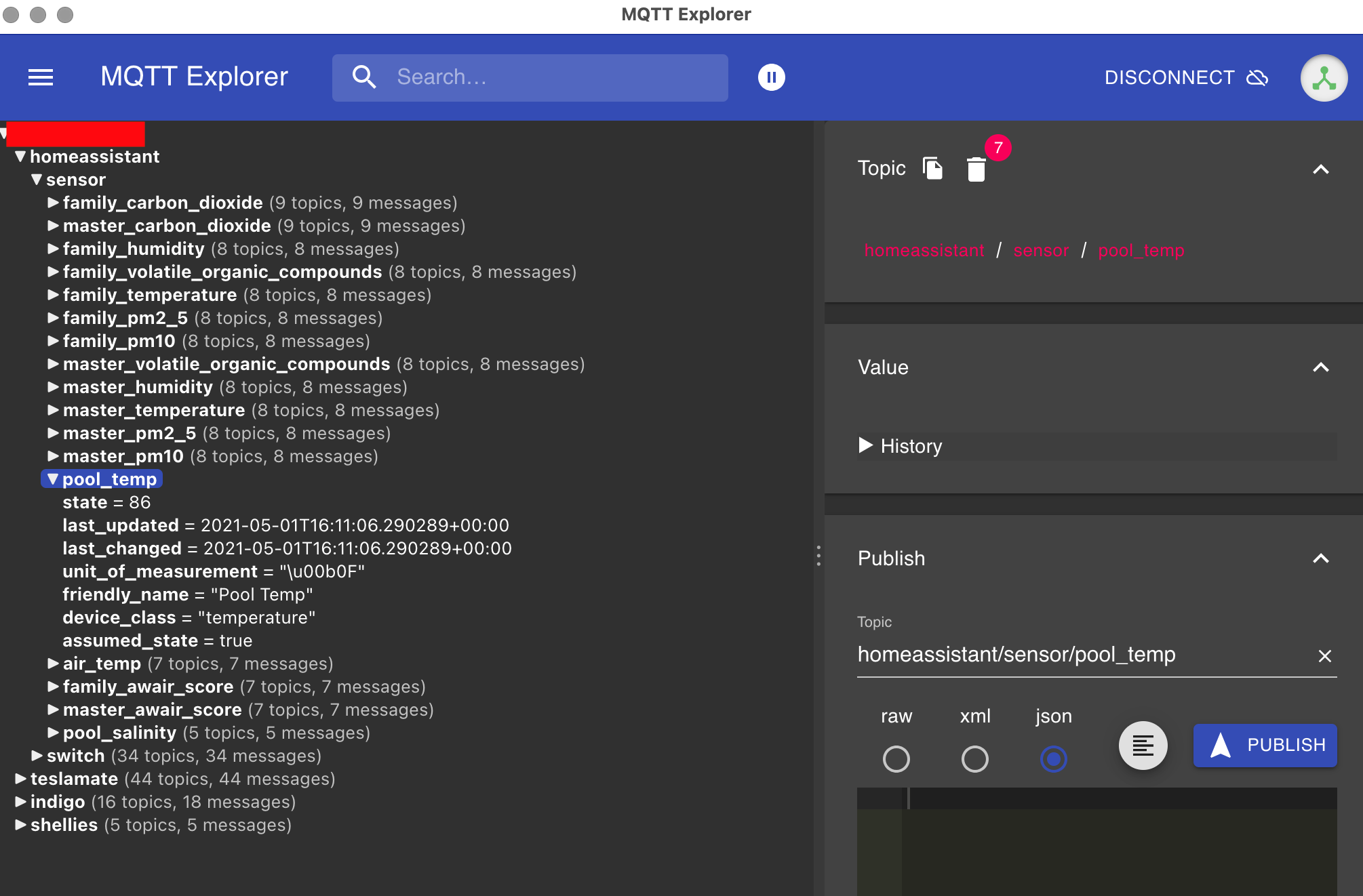This screenshot has width=1363, height=896.
Task: Click the cloud-off disconnect icon
Action: pos(1257,77)
